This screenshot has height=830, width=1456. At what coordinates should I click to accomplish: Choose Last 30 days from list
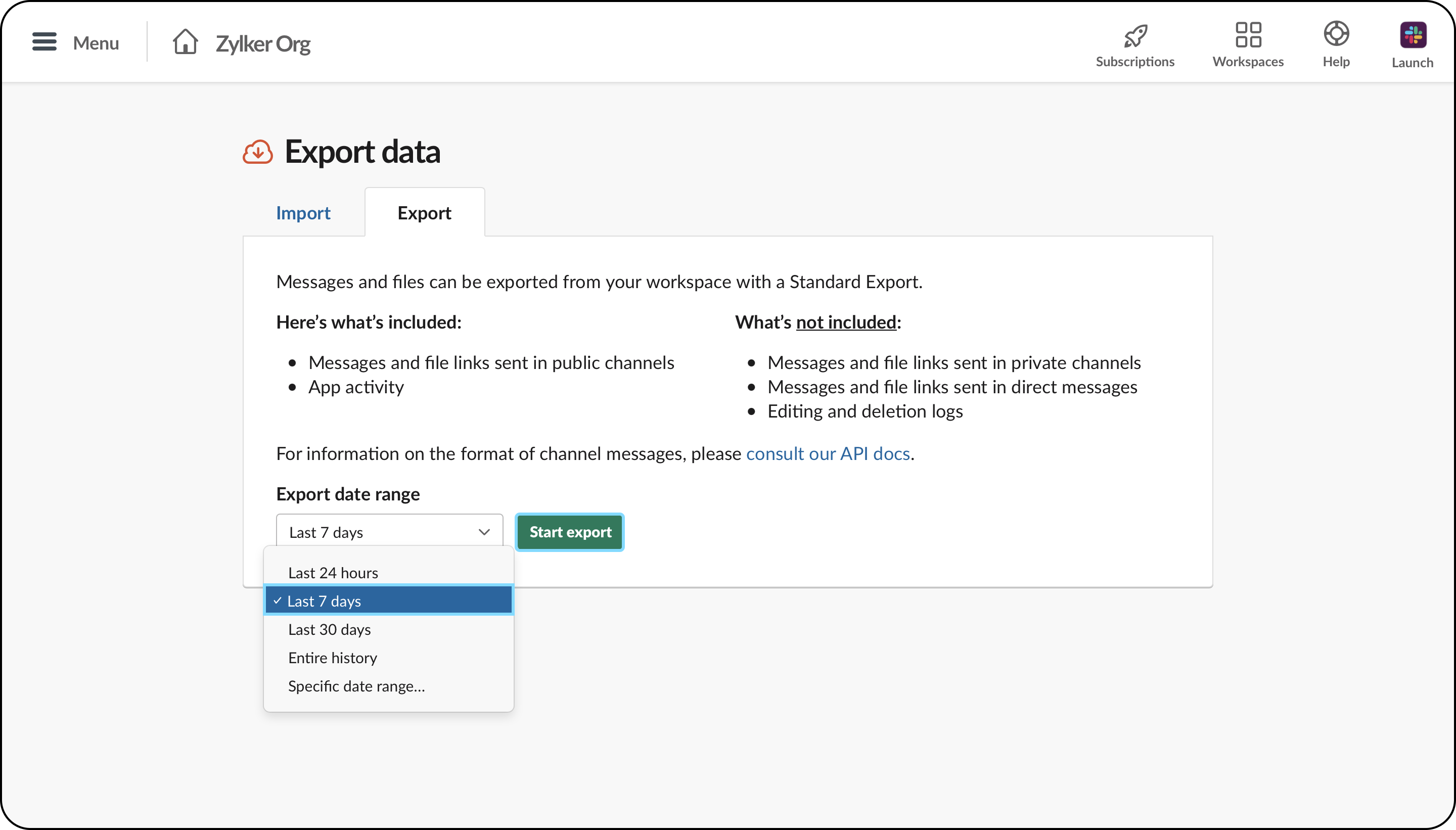pyautogui.click(x=330, y=629)
